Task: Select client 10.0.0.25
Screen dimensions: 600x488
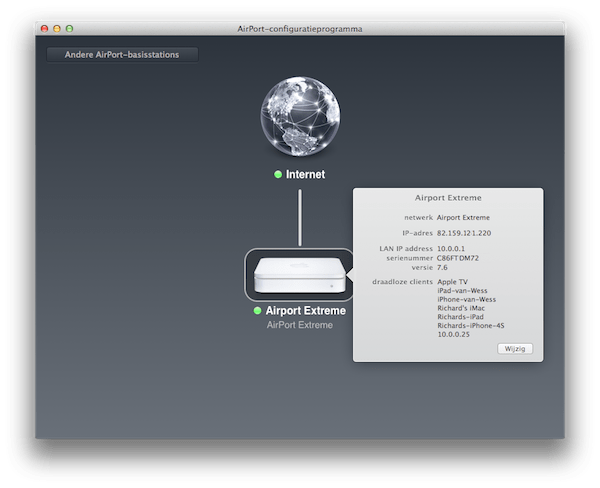Action: 453,335
